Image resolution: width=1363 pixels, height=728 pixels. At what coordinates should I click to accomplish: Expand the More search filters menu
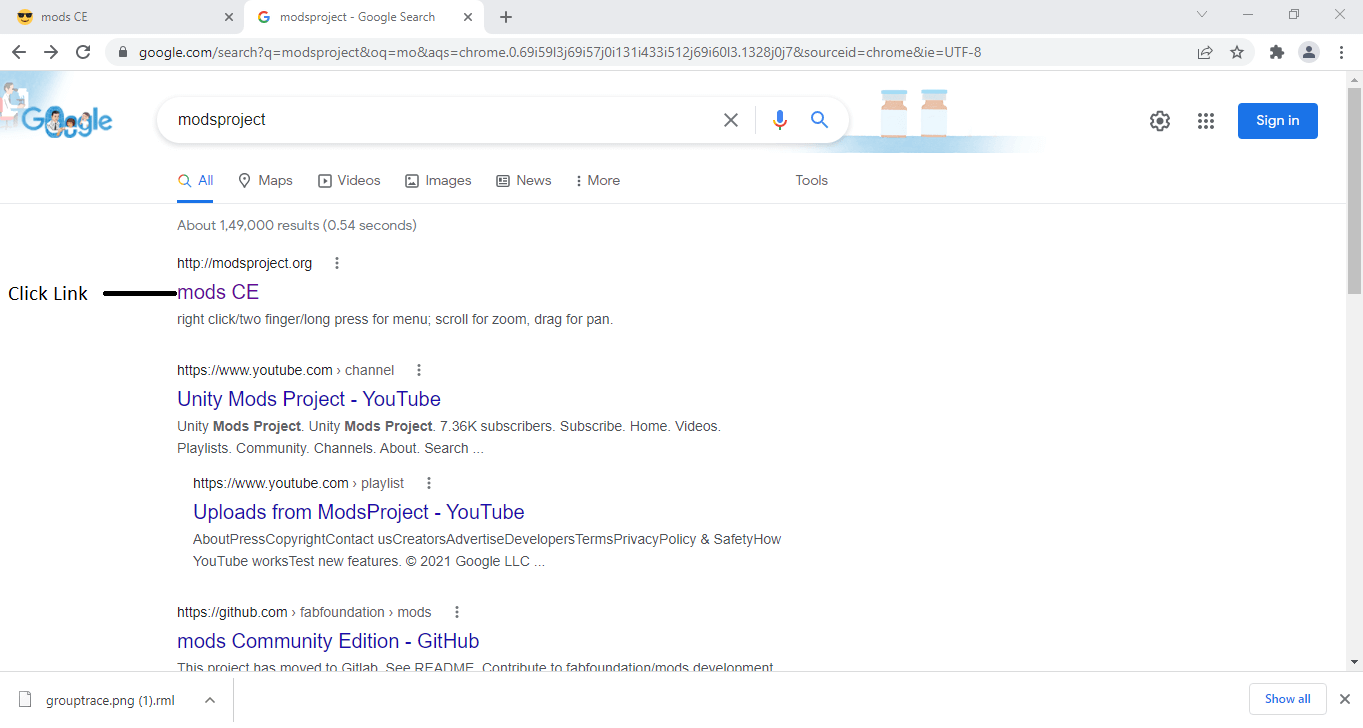(598, 181)
